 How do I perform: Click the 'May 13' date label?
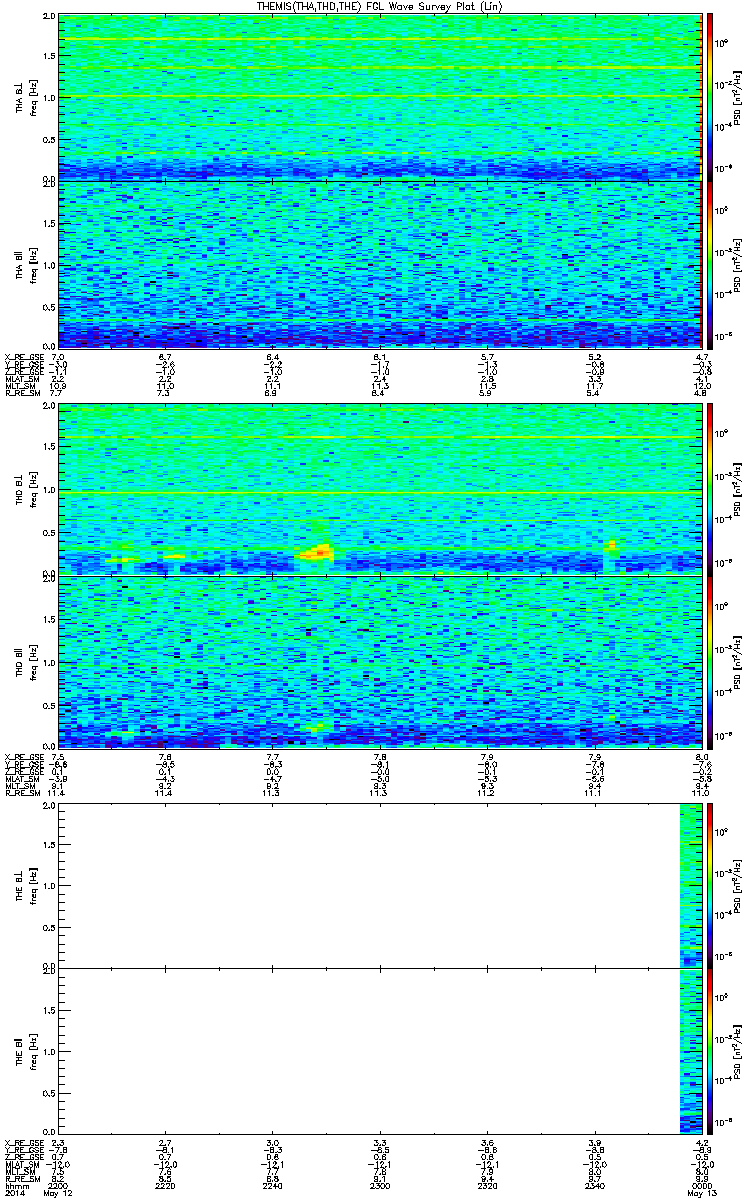702,1194
